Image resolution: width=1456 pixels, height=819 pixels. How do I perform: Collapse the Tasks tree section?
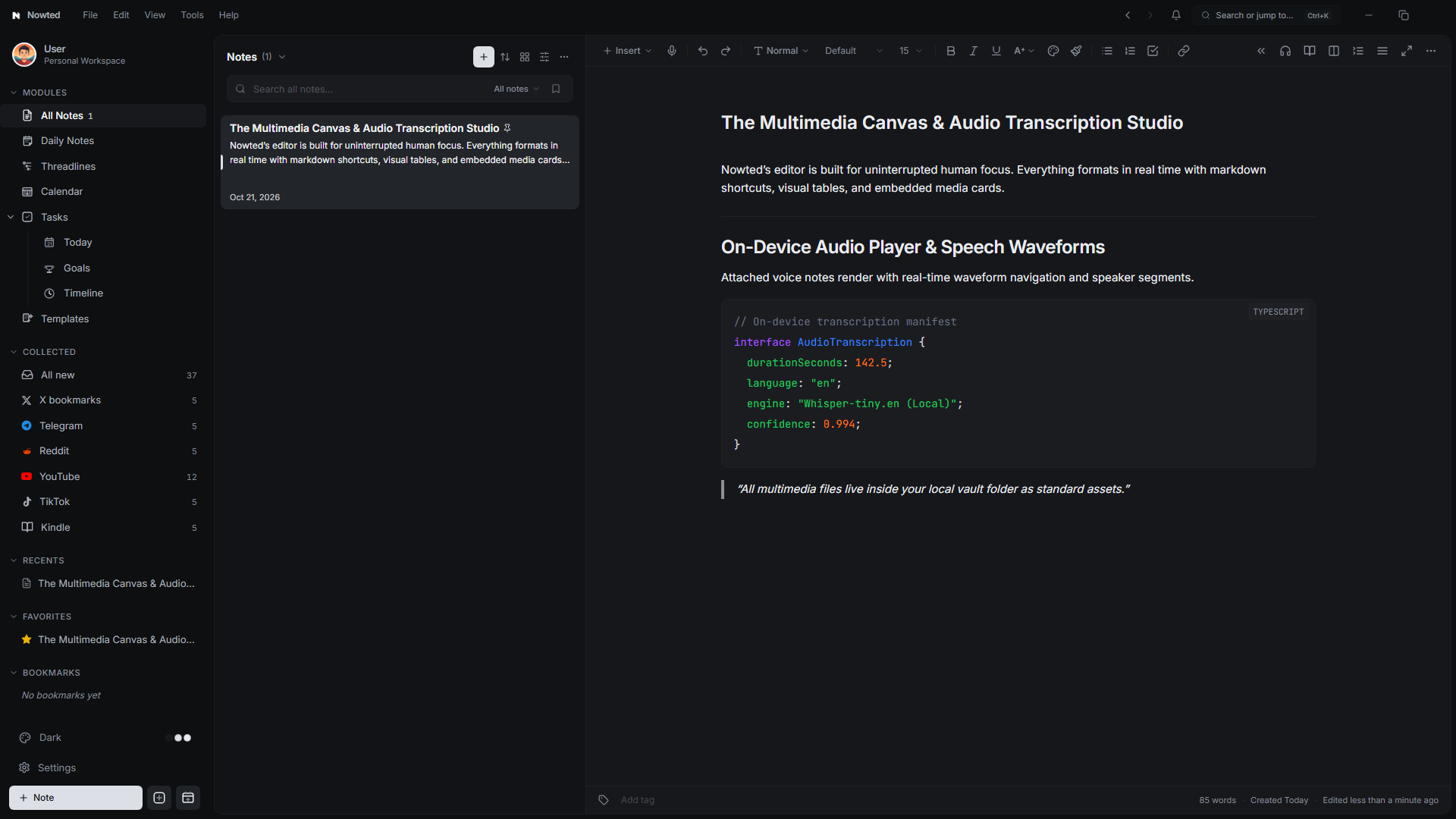pos(11,217)
